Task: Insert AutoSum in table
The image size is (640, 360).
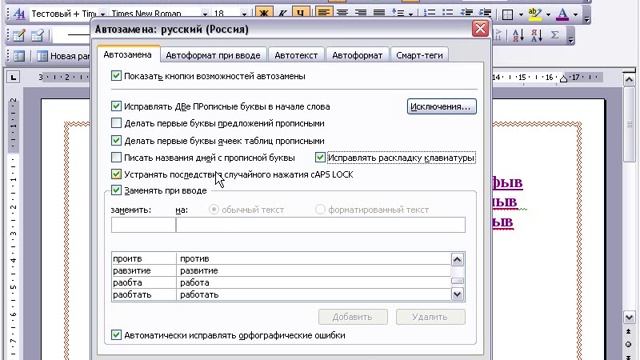Action: pos(555,36)
